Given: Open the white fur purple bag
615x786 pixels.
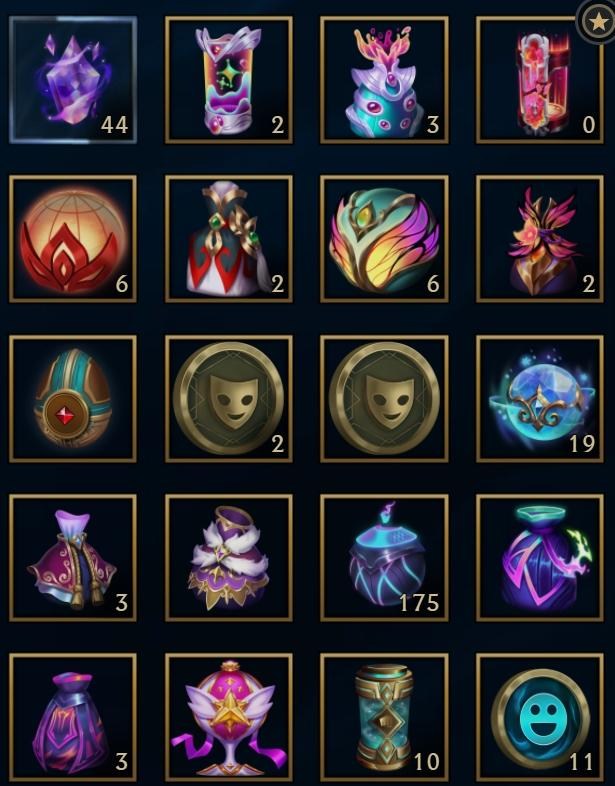Looking at the screenshot, I should click(229, 557).
